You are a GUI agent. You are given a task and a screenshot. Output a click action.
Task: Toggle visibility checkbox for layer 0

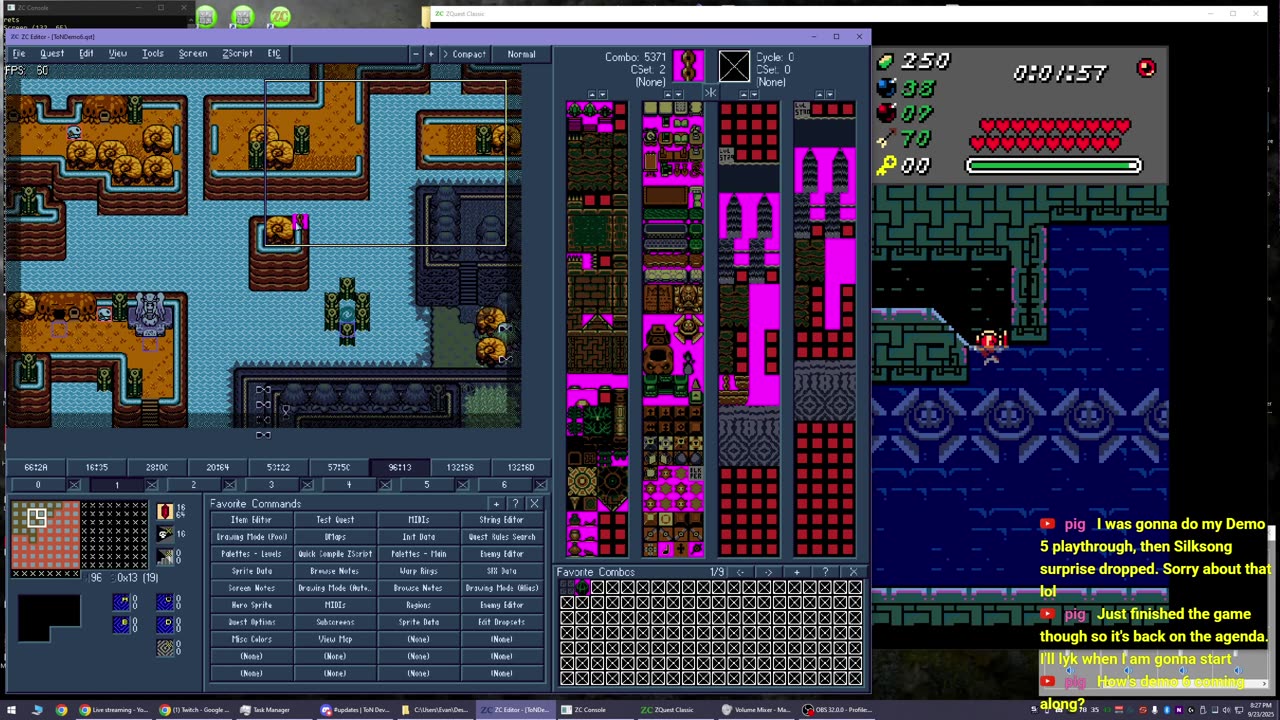point(74,485)
